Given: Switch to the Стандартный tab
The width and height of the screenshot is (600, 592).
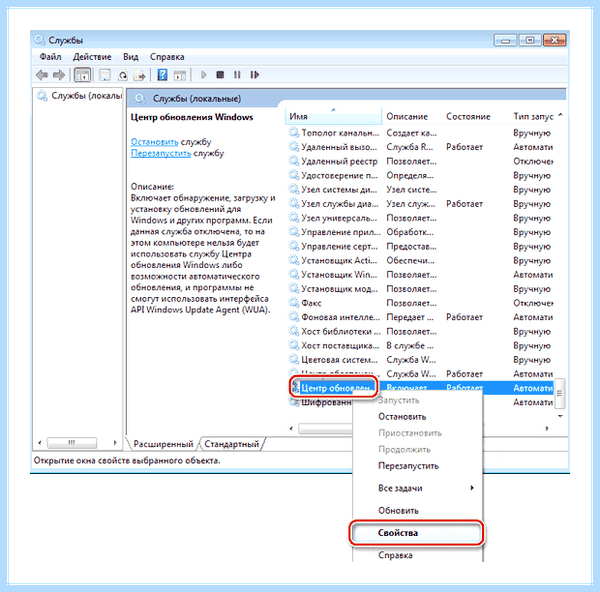Looking at the screenshot, I should pyautogui.click(x=232, y=444).
